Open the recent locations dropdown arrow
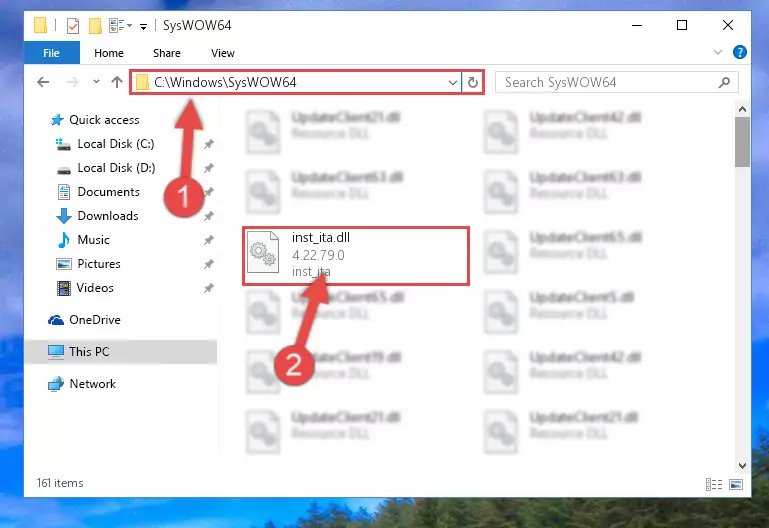The width and height of the screenshot is (769, 528). [96, 81]
